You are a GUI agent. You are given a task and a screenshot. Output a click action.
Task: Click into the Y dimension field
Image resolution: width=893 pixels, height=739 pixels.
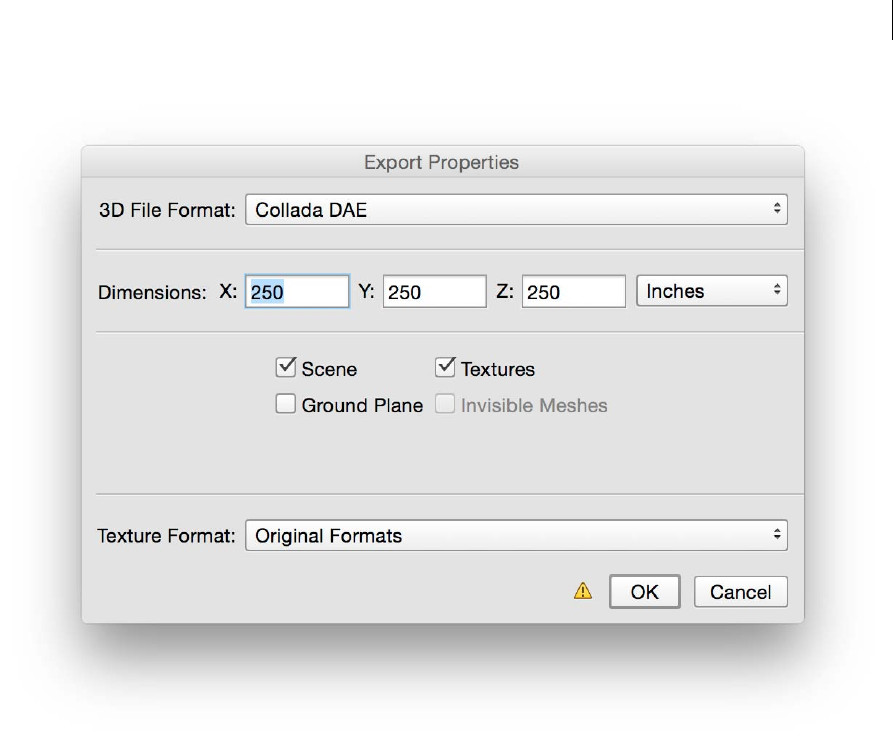point(434,292)
